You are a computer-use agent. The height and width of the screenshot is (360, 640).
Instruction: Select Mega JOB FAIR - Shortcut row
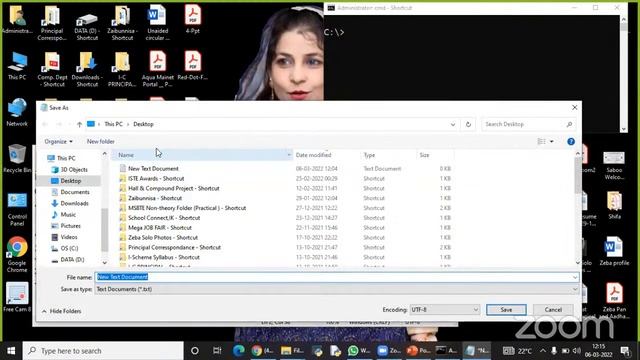tap(286, 228)
